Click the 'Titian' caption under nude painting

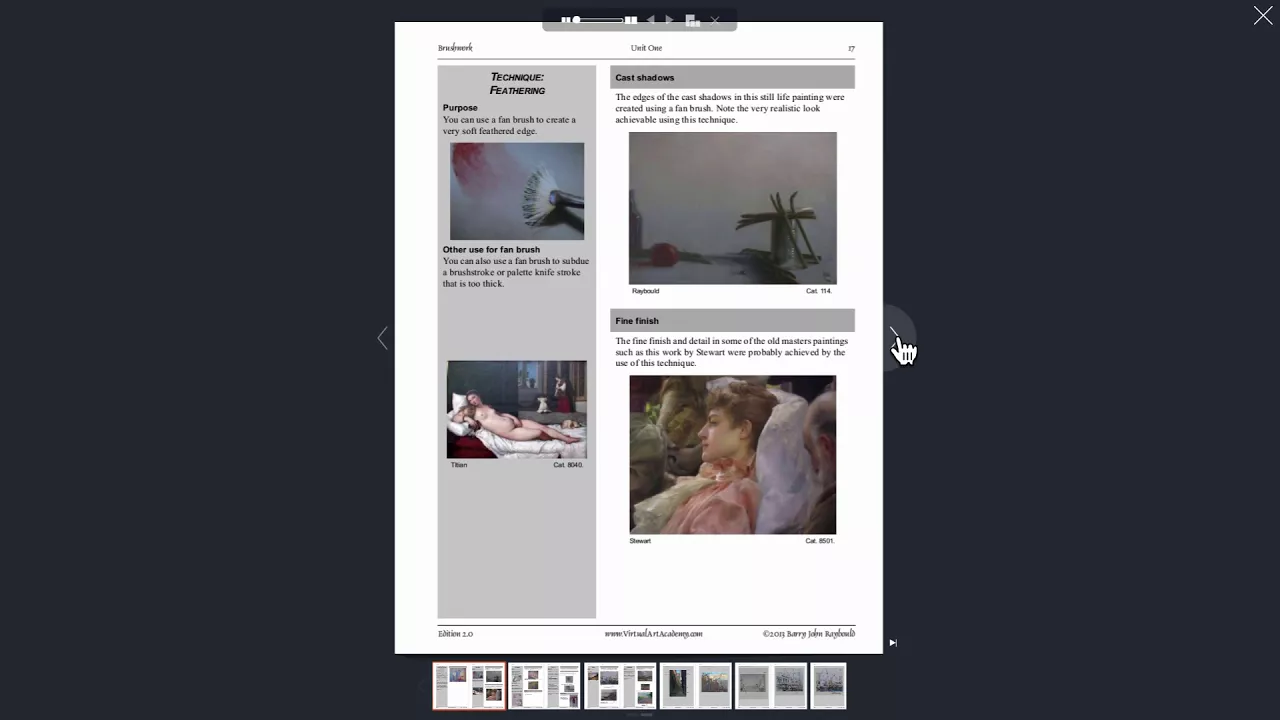(459, 465)
